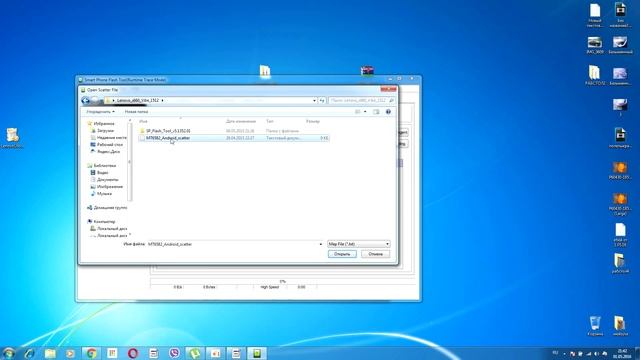640x360 pixels.
Task: Go back with the dialog's back arrow
Action: [x=85, y=100]
